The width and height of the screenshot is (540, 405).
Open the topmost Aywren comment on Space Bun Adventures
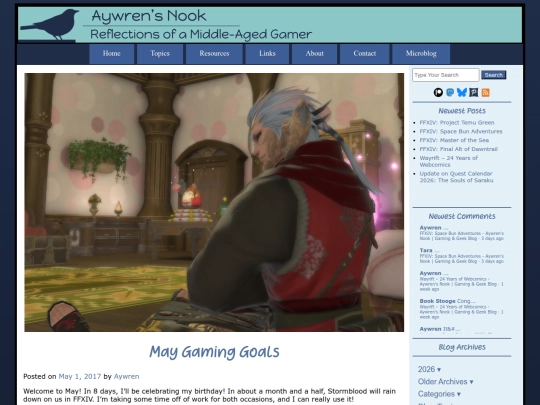click(x=461, y=233)
